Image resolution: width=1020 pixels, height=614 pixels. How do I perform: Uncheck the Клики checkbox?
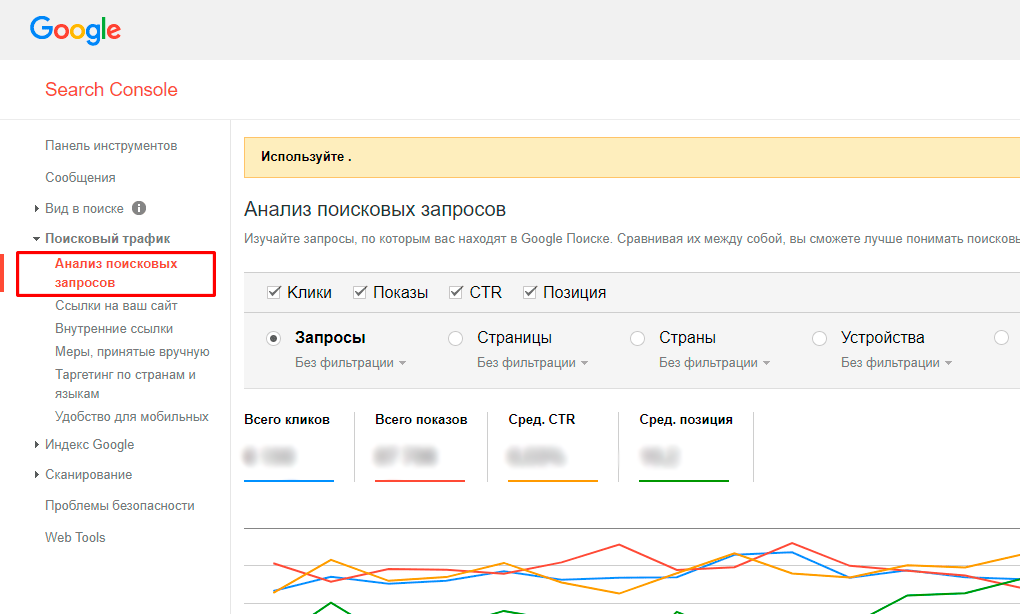point(274,292)
